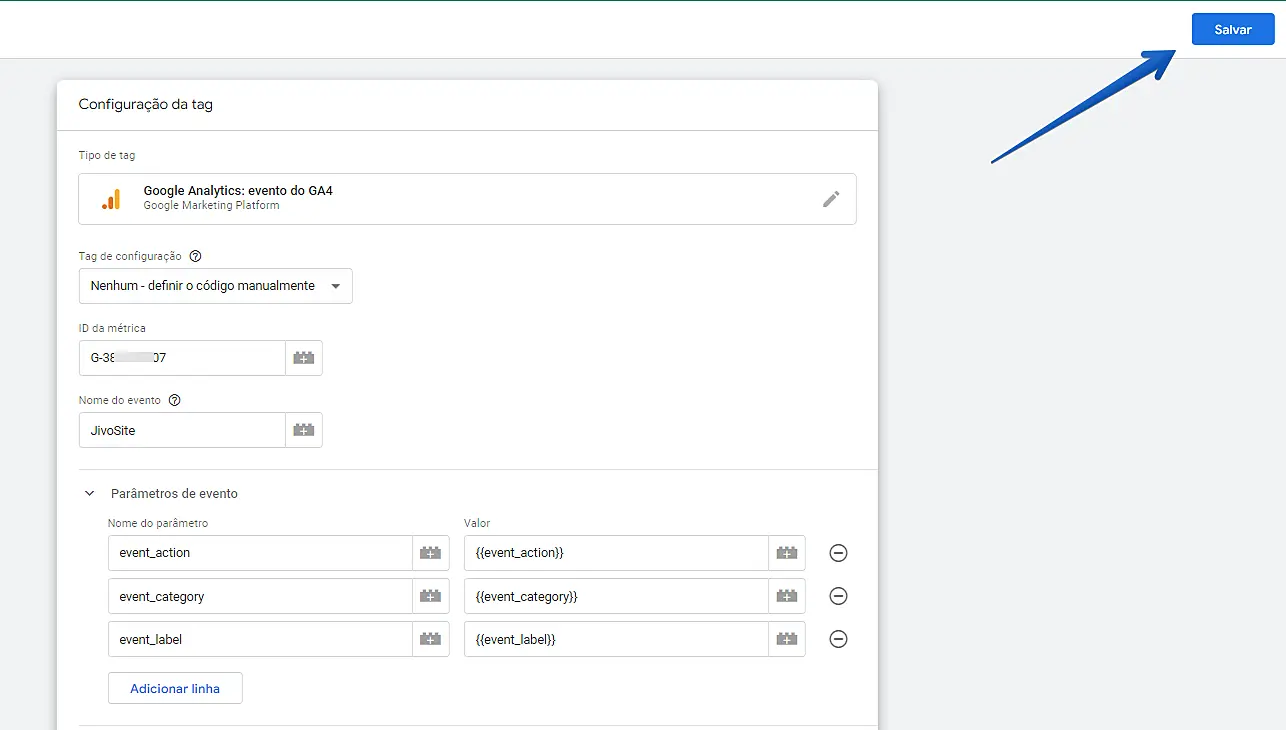Remove the event_action parameter row
The height and width of the screenshot is (730, 1286).
(x=839, y=553)
